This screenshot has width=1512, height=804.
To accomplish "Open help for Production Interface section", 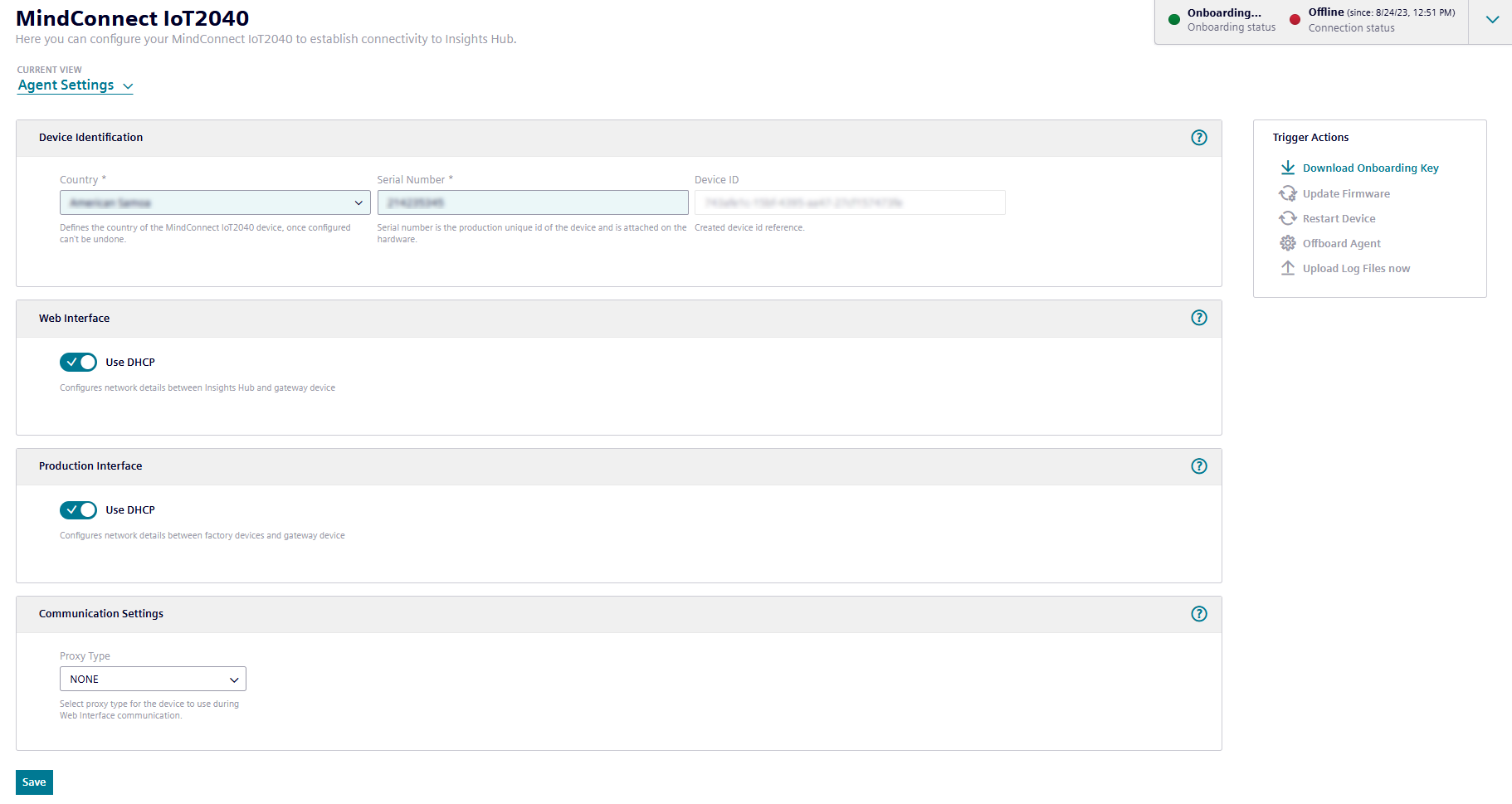I will [x=1199, y=466].
